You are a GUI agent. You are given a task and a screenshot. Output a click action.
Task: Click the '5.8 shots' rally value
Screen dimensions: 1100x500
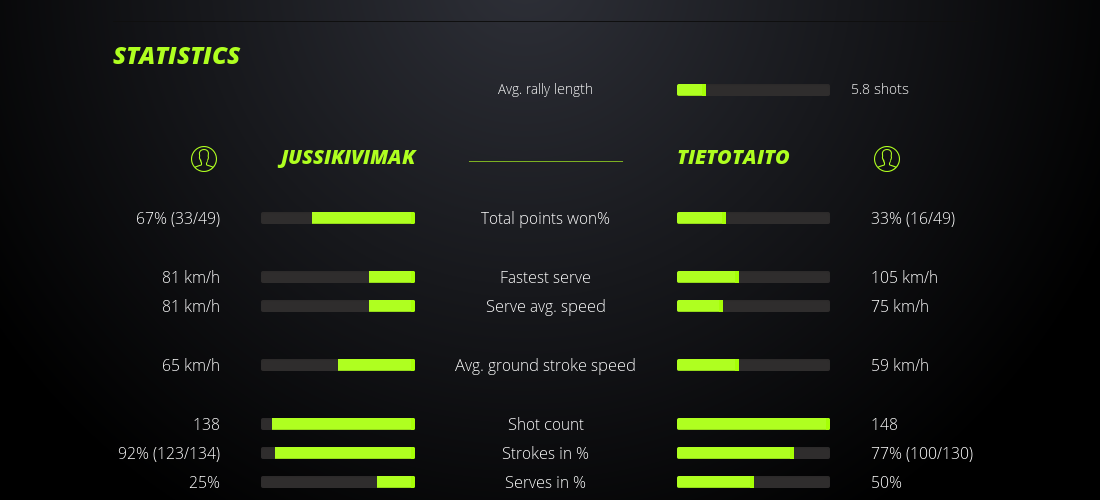tap(880, 89)
